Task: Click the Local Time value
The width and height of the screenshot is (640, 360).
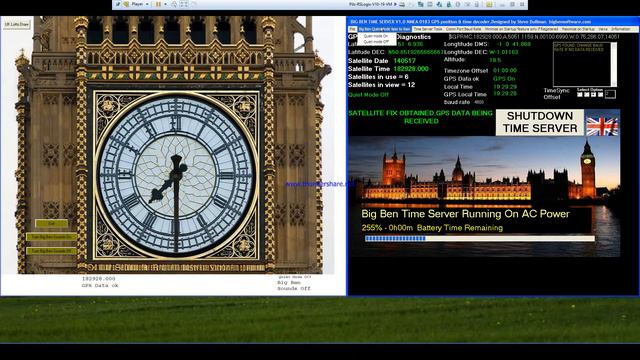Action: click(x=505, y=87)
